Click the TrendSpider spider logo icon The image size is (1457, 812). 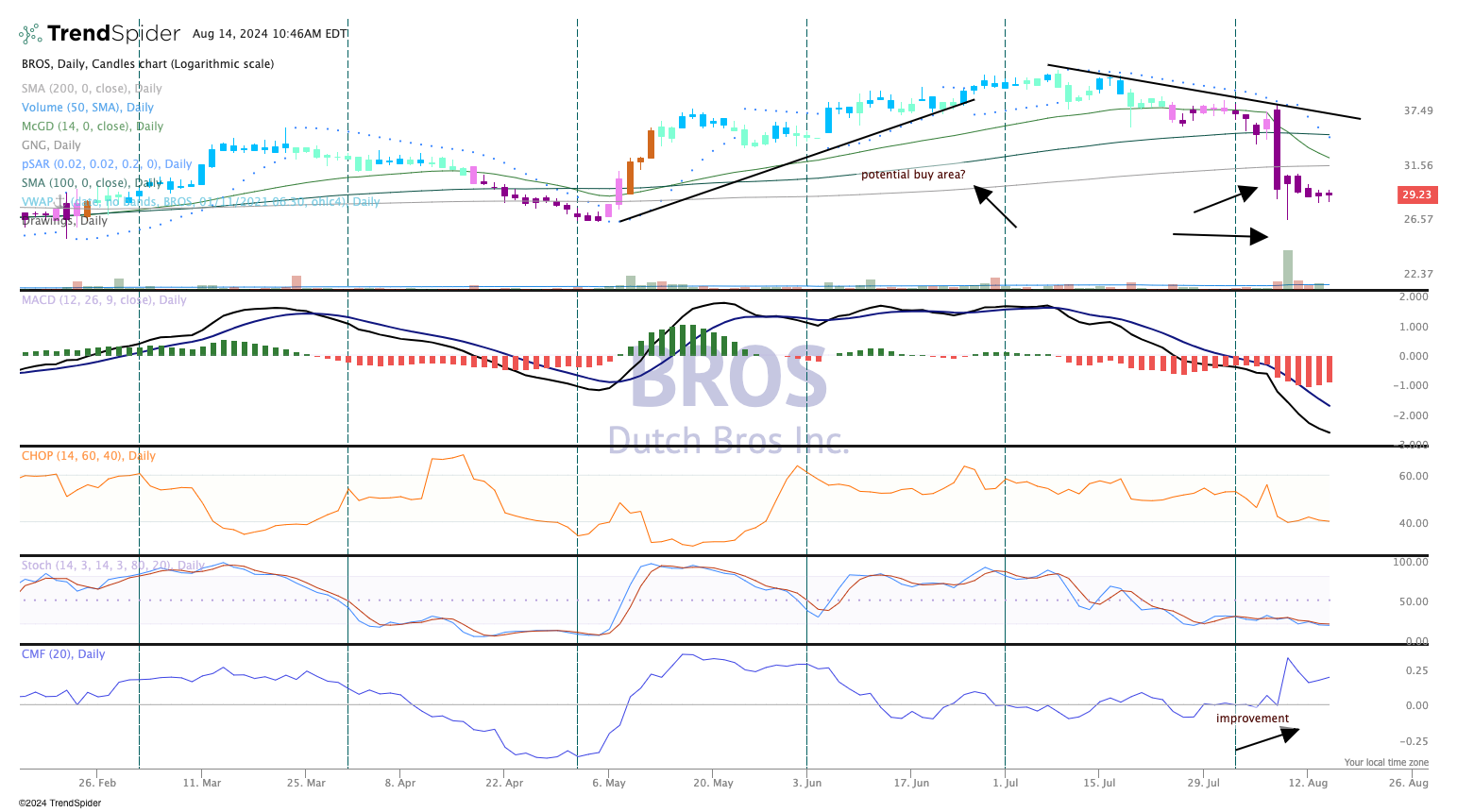30,34
